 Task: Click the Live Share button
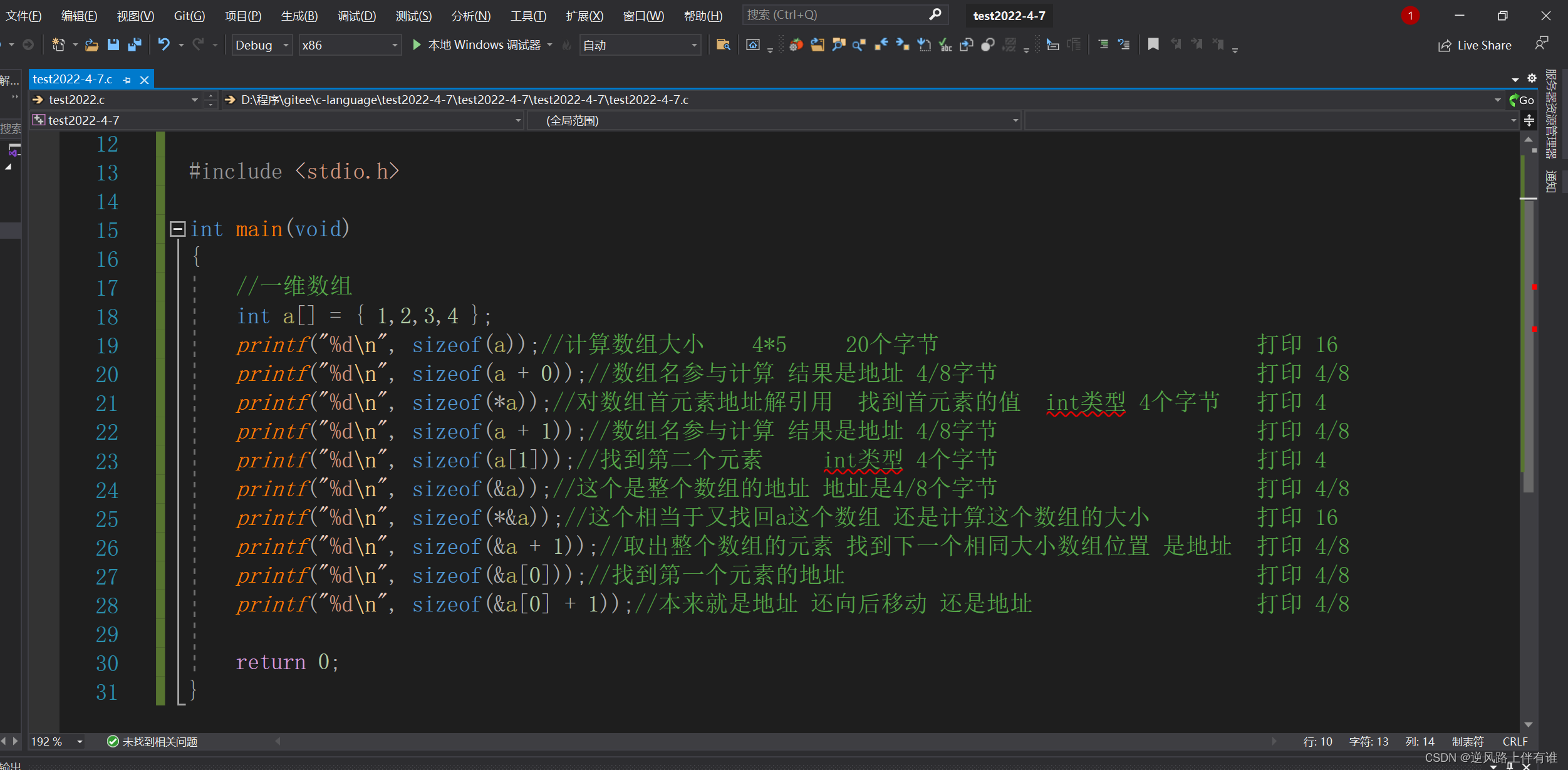[1475, 45]
